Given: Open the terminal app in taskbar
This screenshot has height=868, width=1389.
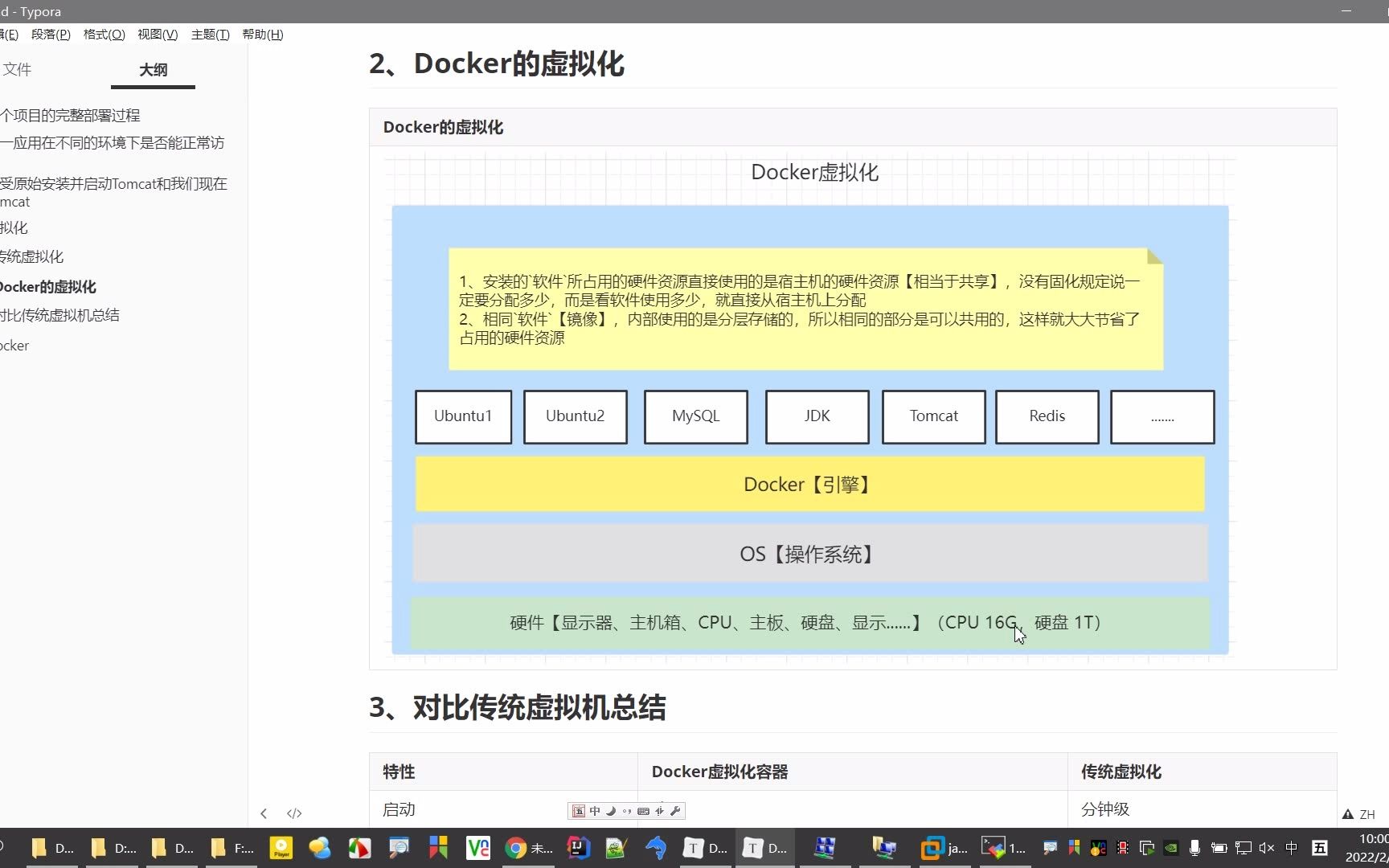Looking at the screenshot, I should [x=1003, y=848].
